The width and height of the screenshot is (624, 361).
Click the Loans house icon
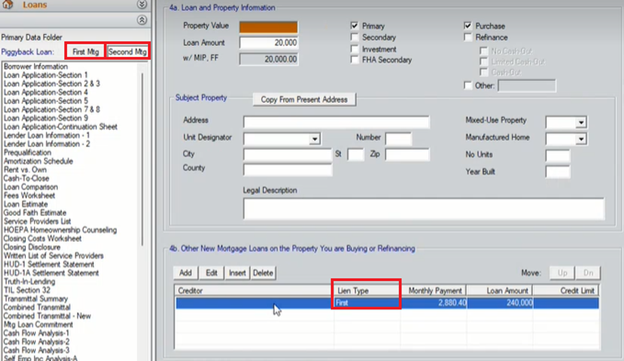coord(8,4)
